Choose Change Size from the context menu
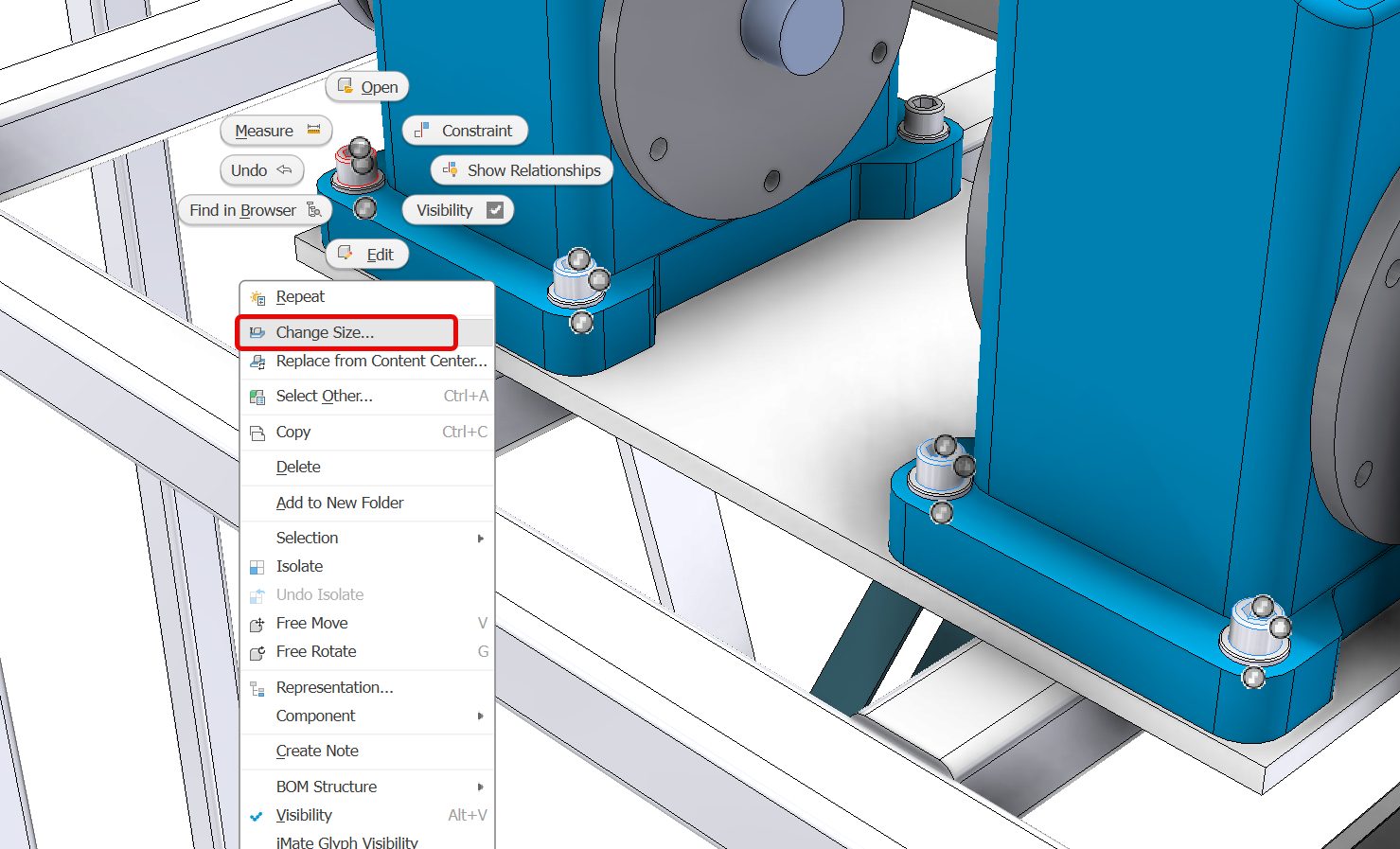 click(324, 332)
